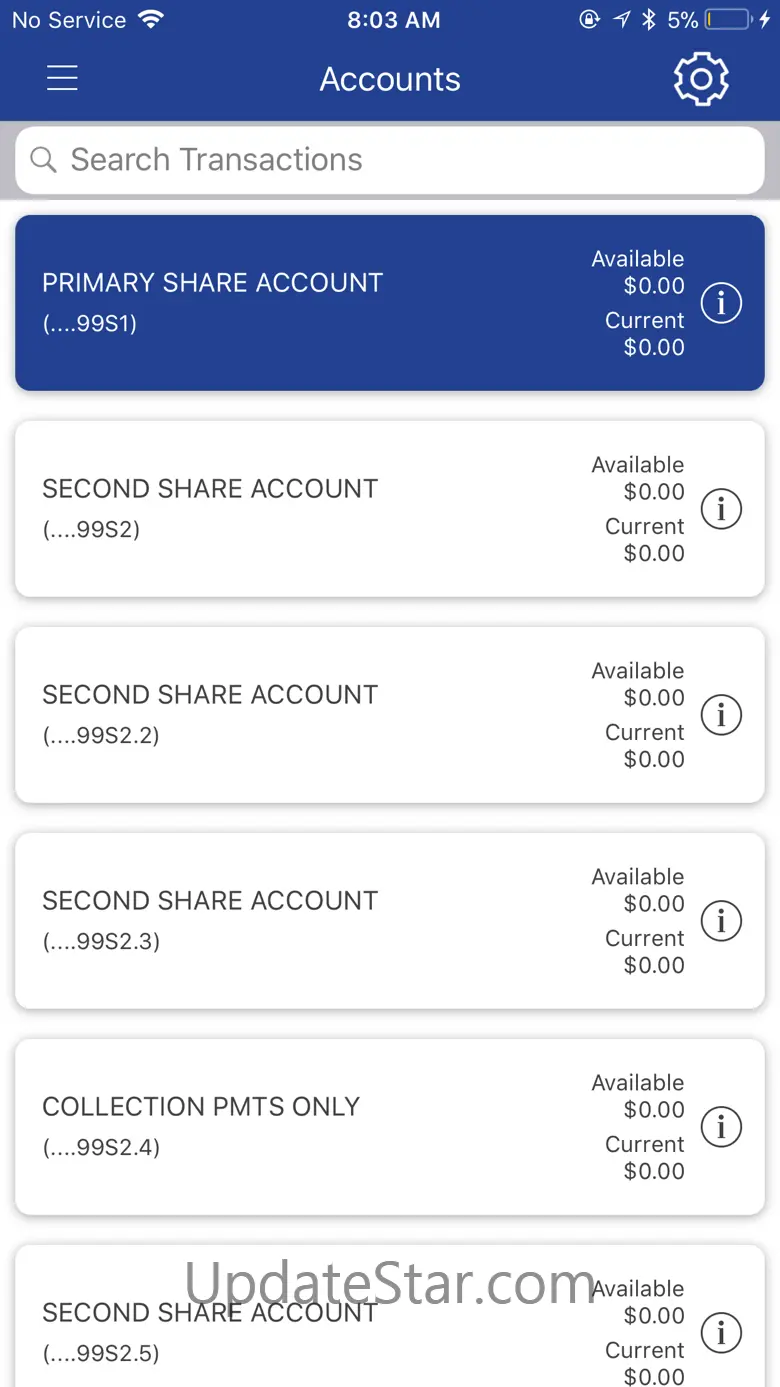Tap info icon for account 99S2.3
Screen dimensions: 780x1387
721,921
